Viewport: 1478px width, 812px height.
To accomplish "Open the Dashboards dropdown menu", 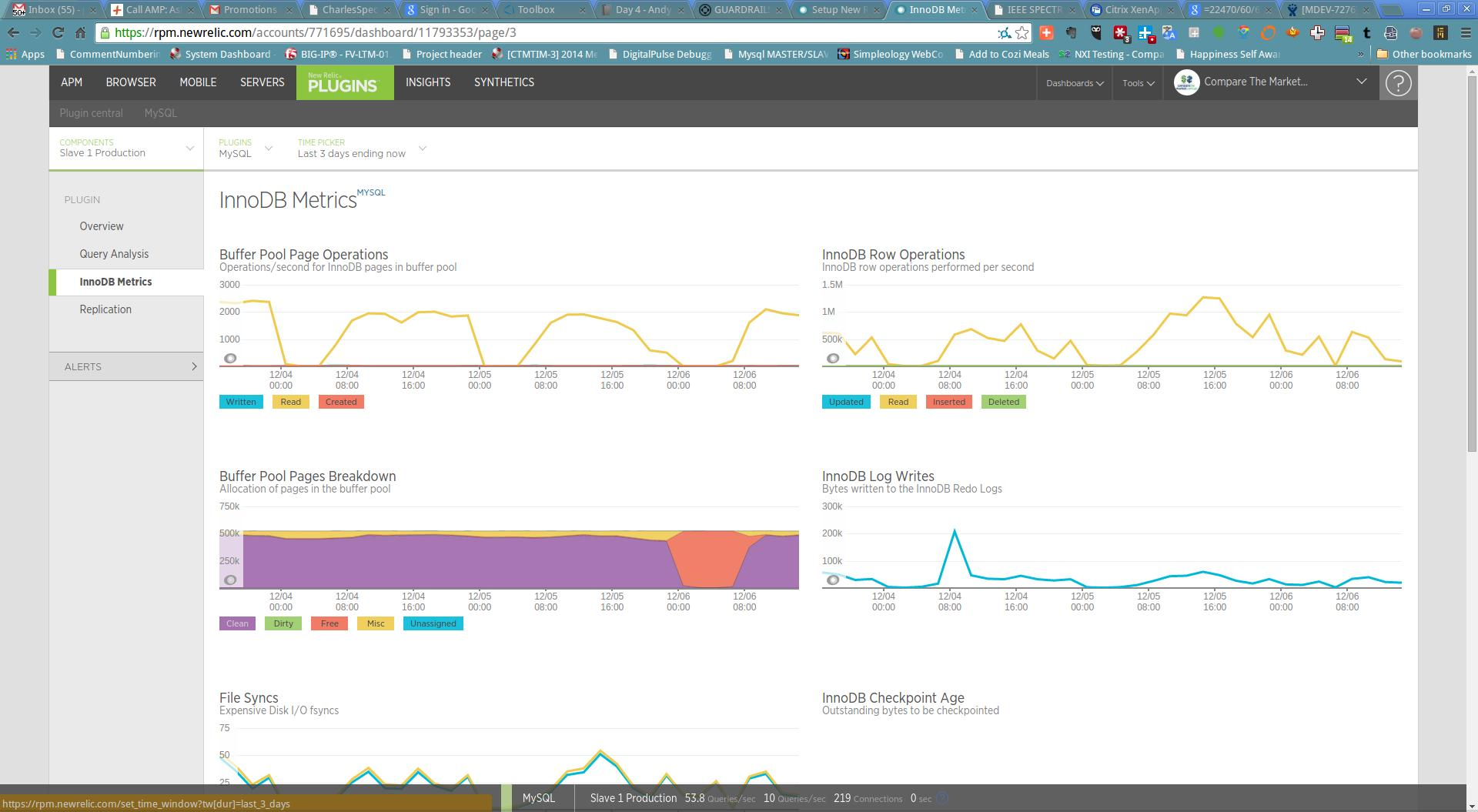I will (x=1075, y=83).
